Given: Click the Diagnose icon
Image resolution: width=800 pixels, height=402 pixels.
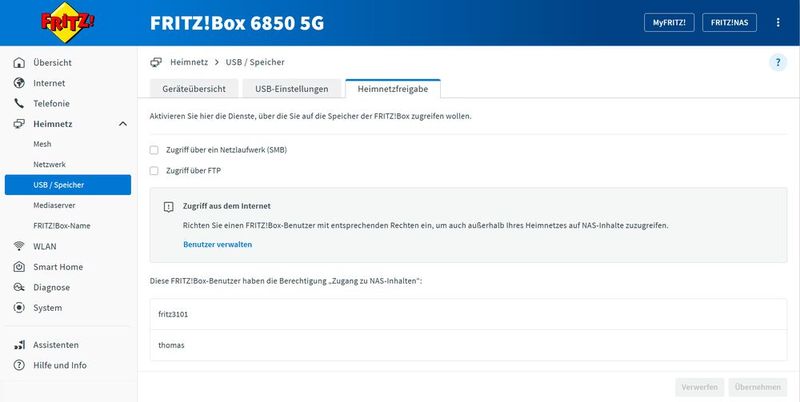Looking at the screenshot, I should pos(19,287).
